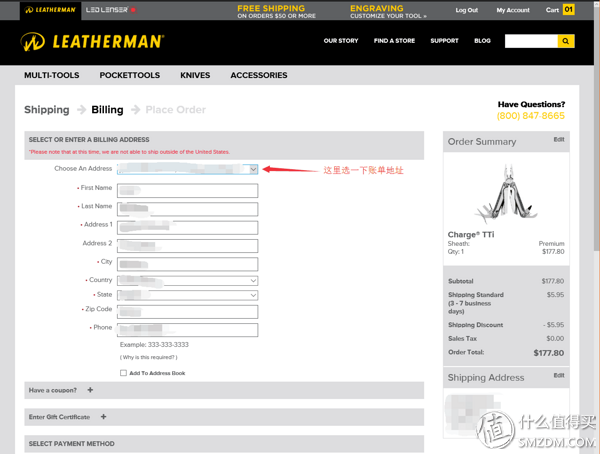Click the Free Shipping banner text

pos(276,11)
